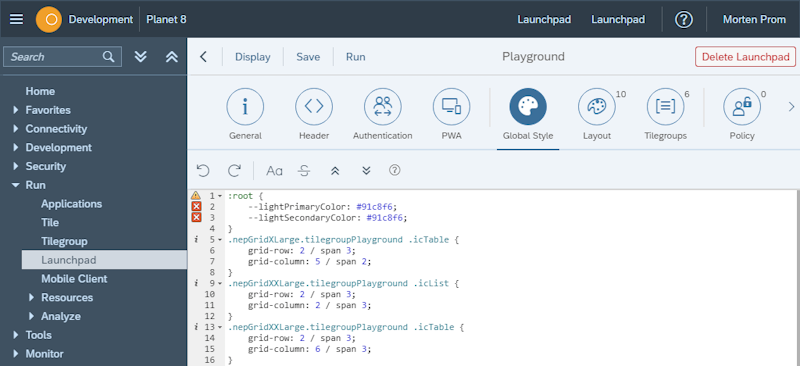Image resolution: width=800 pixels, height=366 pixels.
Task: Expand the Development tree node
Action: point(16,148)
